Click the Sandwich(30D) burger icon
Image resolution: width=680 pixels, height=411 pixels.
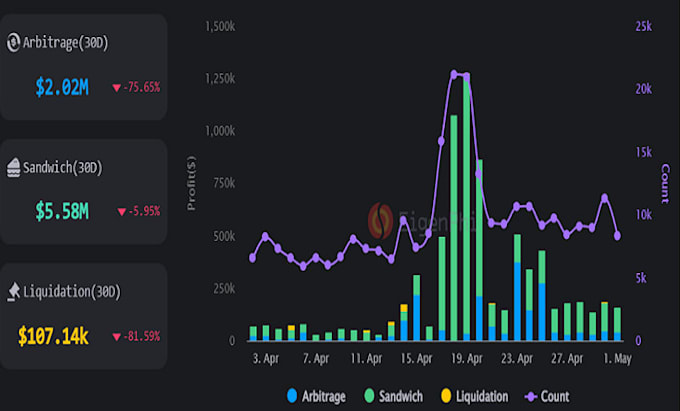[14, 166]
